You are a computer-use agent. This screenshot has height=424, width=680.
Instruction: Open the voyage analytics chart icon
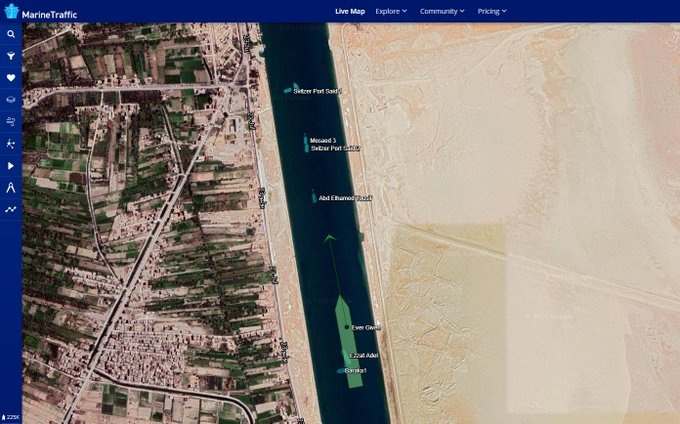[x=11, y=209]
